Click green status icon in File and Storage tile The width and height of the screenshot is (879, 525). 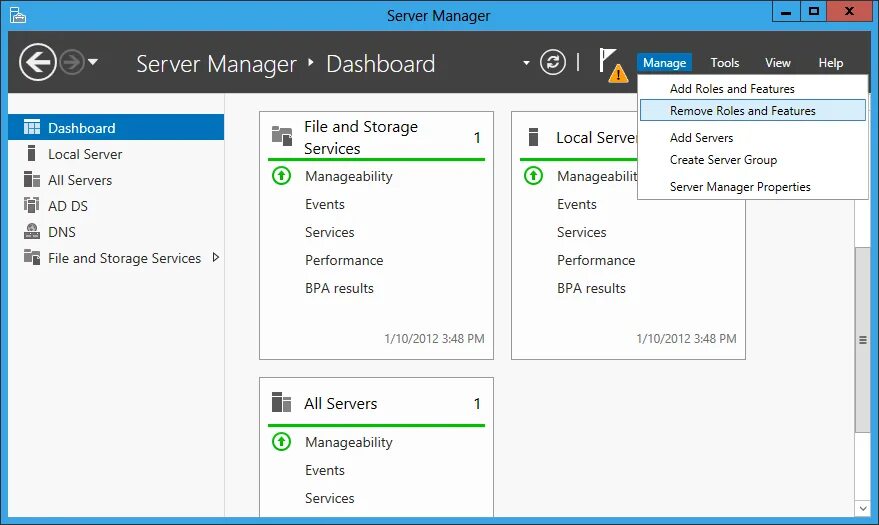point(281,176)
